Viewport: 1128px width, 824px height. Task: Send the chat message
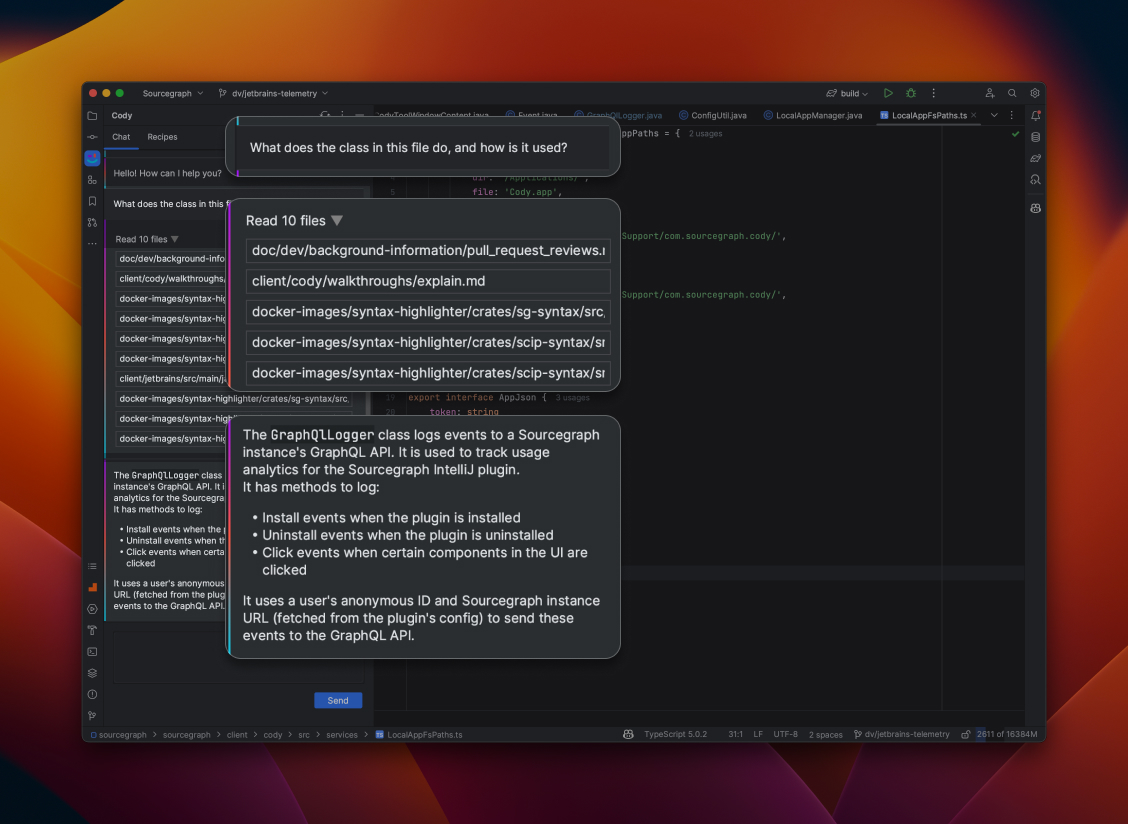(x=338, y=700)
